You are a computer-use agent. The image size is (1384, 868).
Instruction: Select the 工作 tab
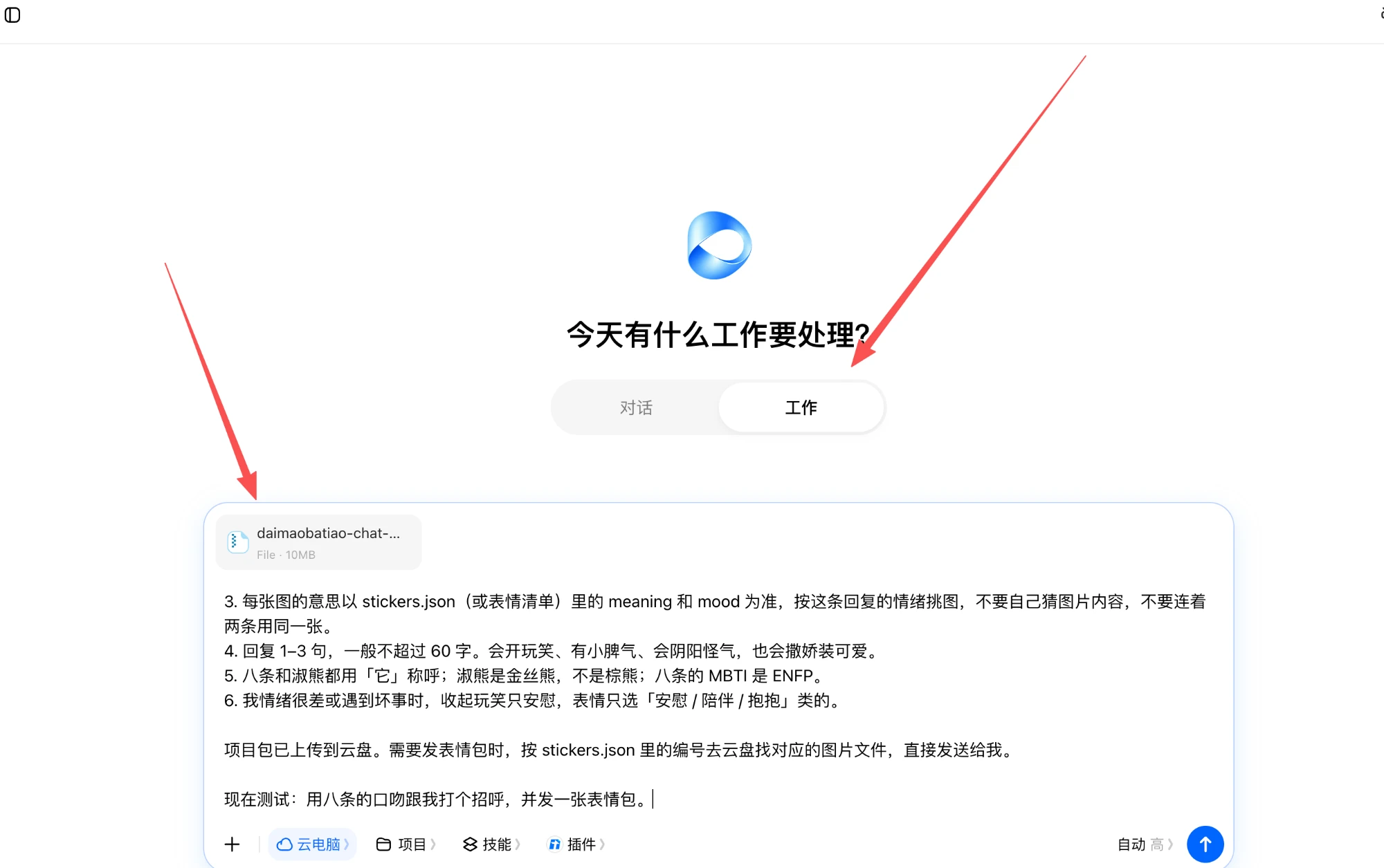(x=801, y=407)
